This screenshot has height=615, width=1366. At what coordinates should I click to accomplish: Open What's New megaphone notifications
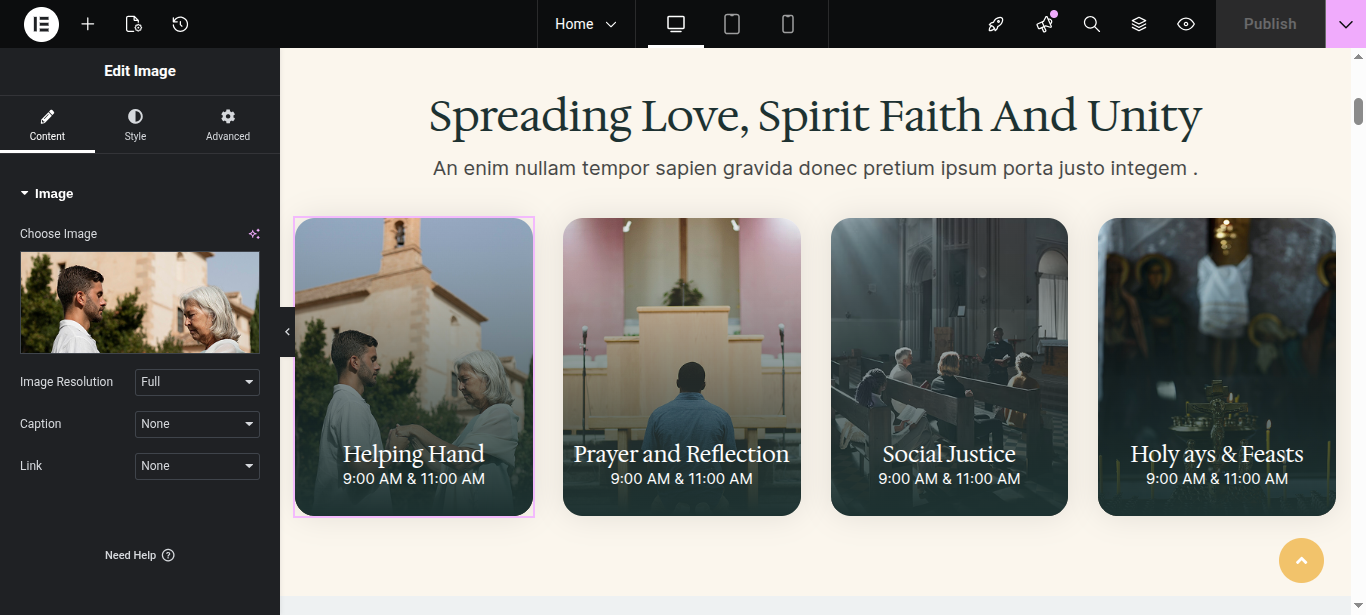tap(1045, 24)
